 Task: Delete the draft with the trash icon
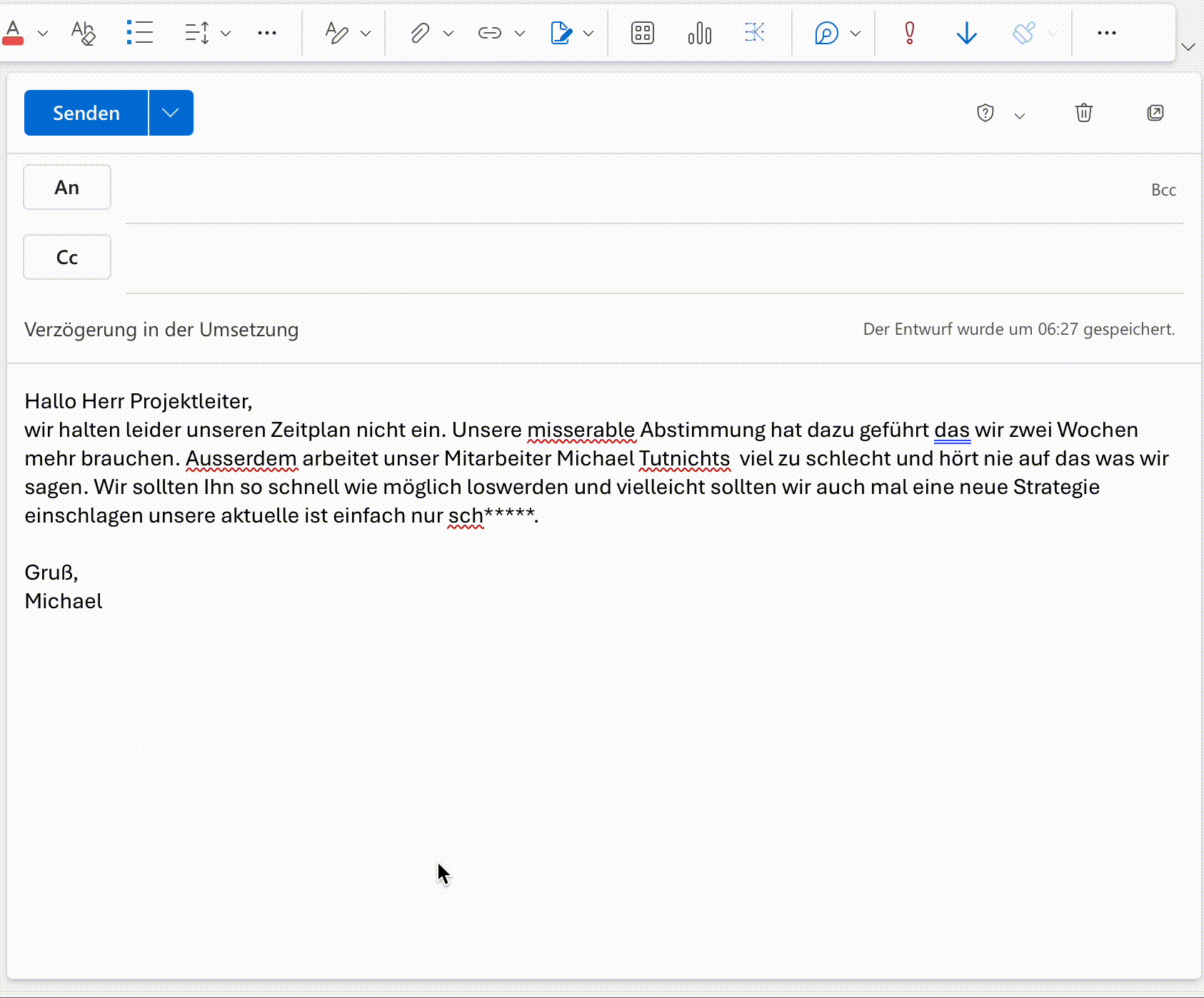point(1084,113)
